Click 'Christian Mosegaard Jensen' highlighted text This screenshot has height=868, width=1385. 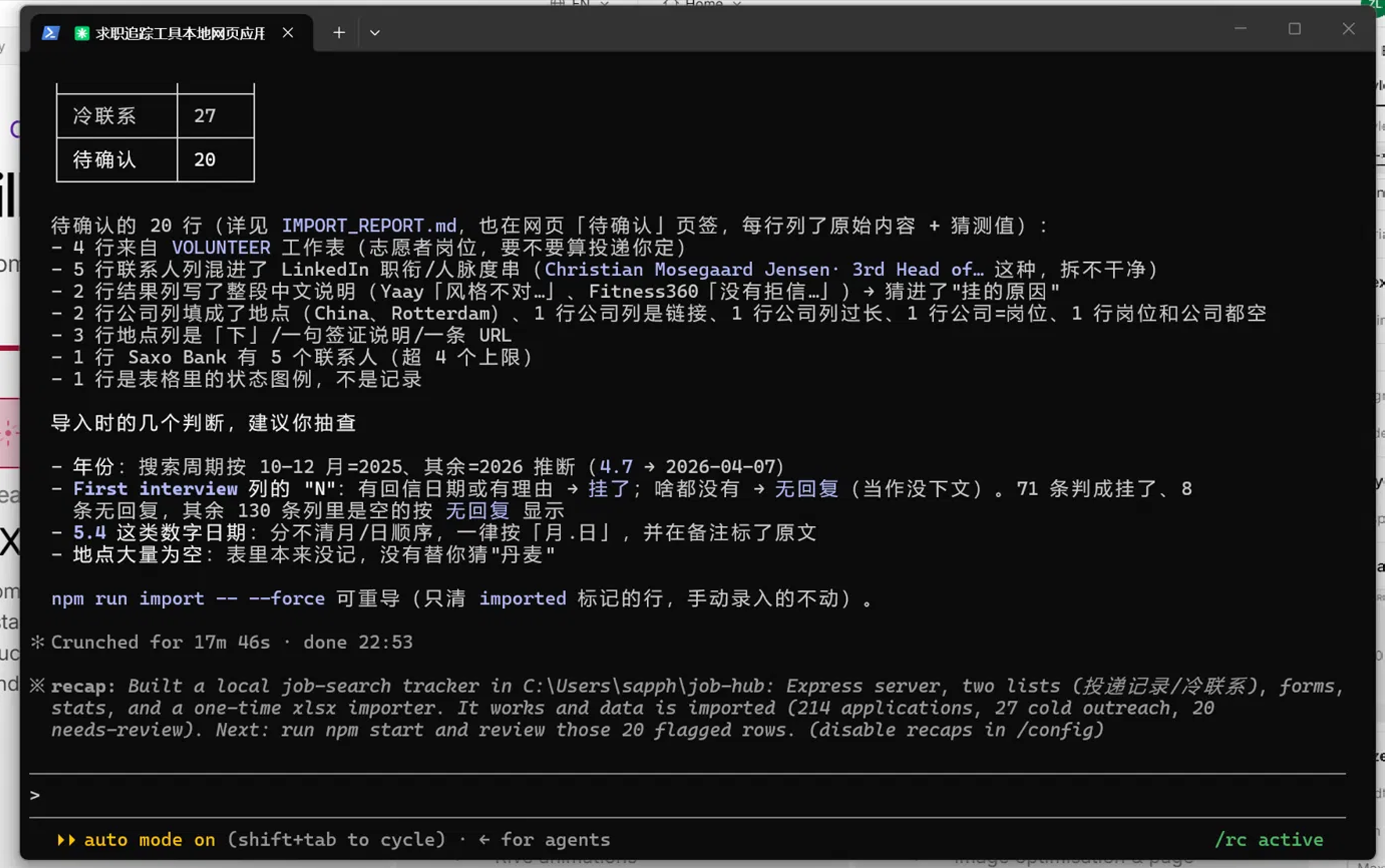(688, 269)
